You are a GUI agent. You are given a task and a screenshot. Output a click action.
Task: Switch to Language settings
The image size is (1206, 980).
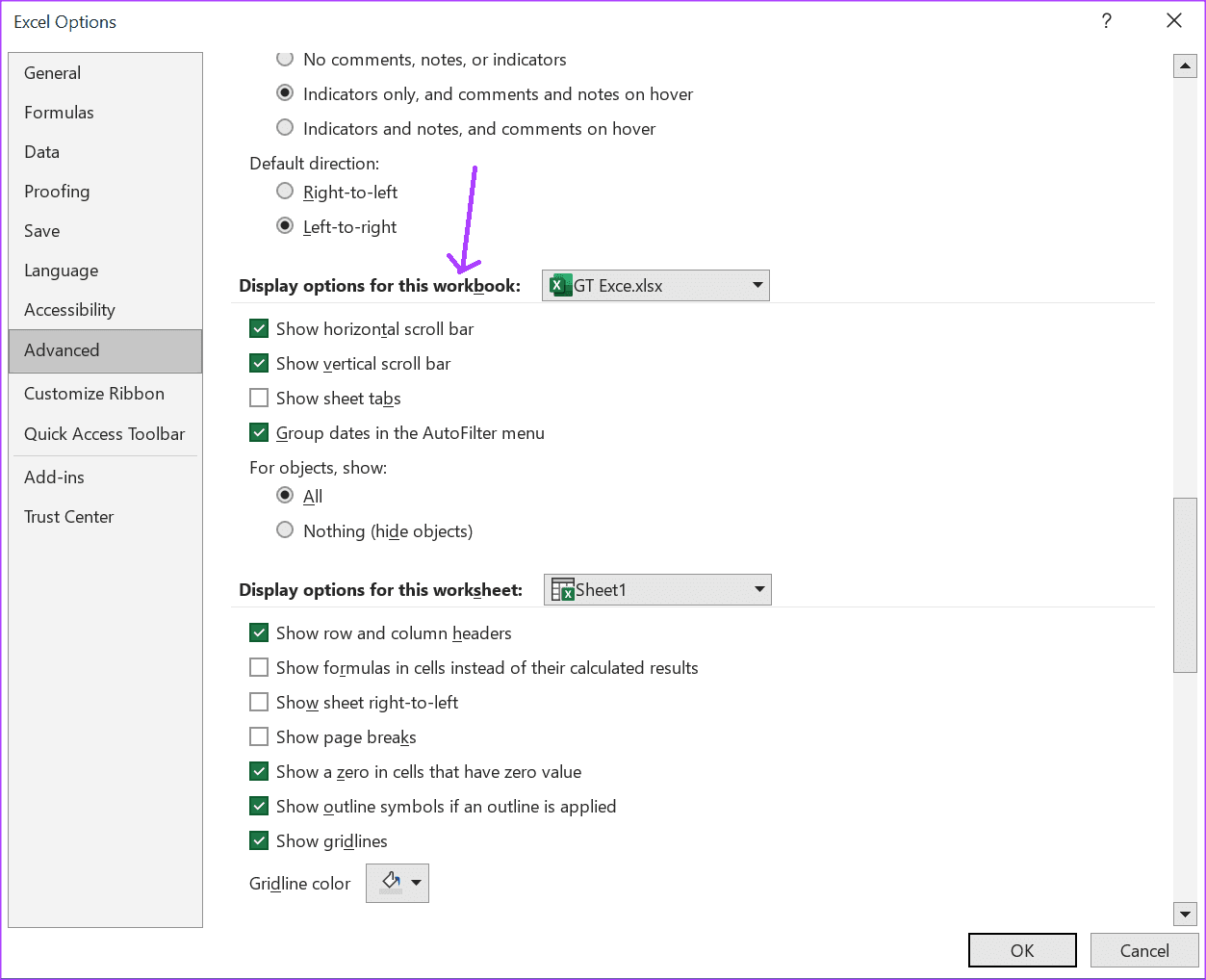click(105, 271)
